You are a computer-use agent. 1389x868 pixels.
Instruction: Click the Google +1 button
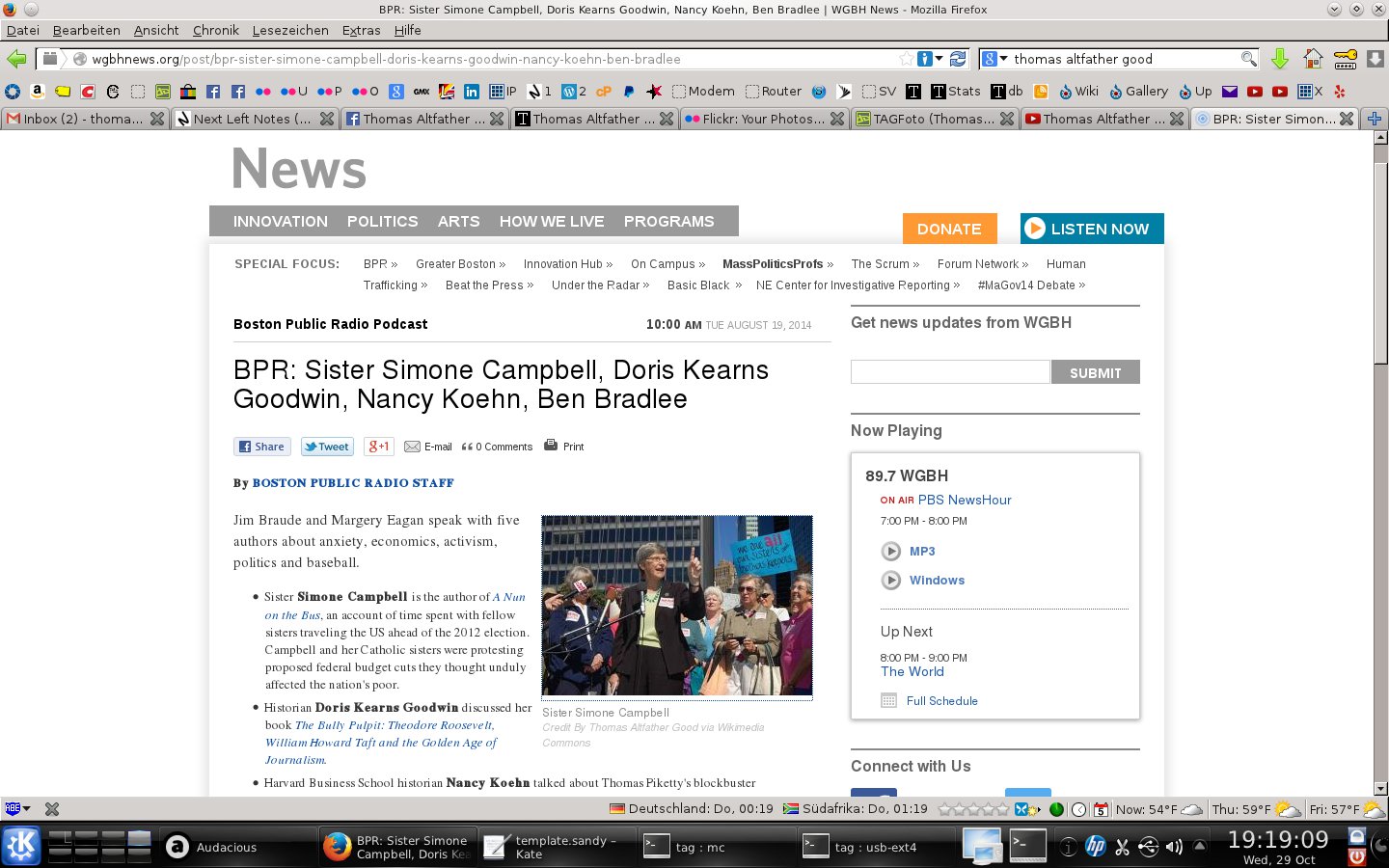click(x=379, y=447)
